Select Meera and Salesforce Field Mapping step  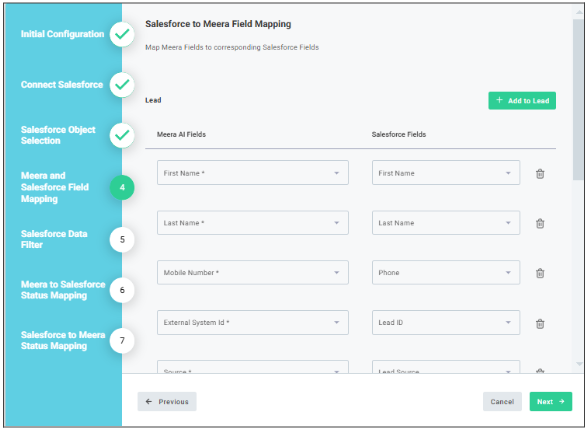click(x=55, y=187)
